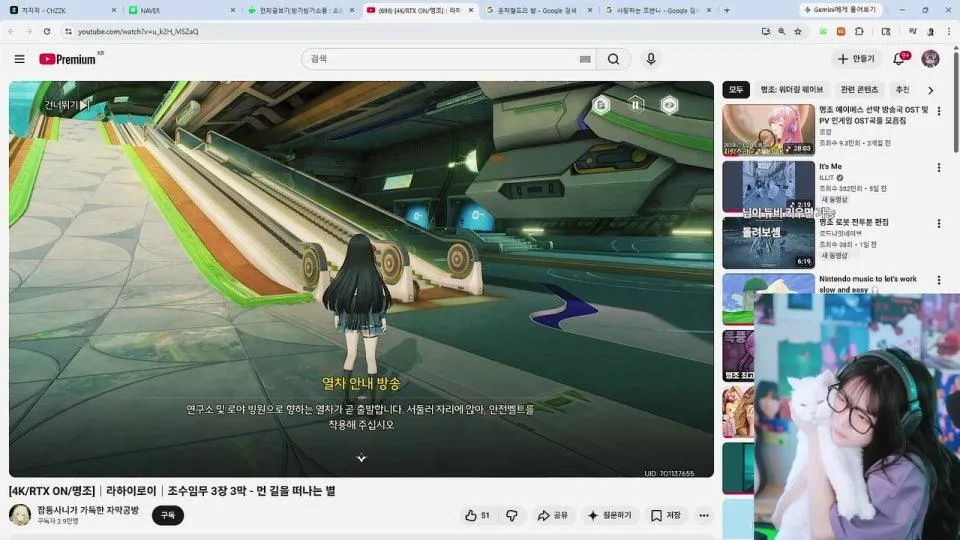Image resolution: width=960 pixels, height=540 pixels.
Task: Share the video via 공유
Action: click(552, 516)
